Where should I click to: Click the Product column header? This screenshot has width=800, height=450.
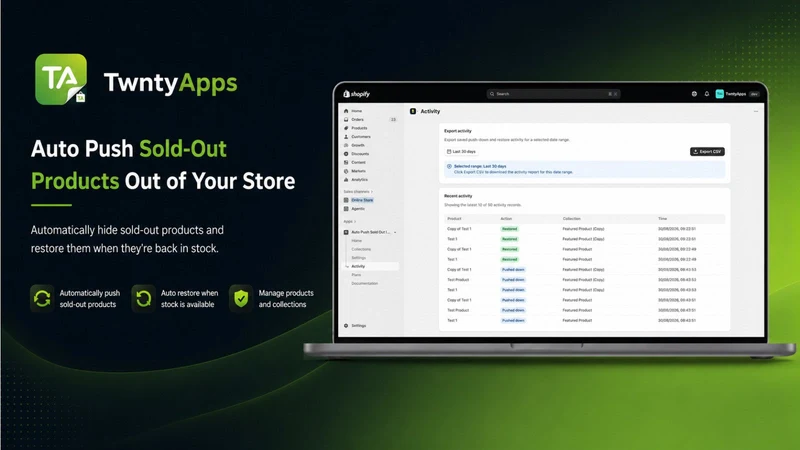pyautogui.click(x=454, y=218)
